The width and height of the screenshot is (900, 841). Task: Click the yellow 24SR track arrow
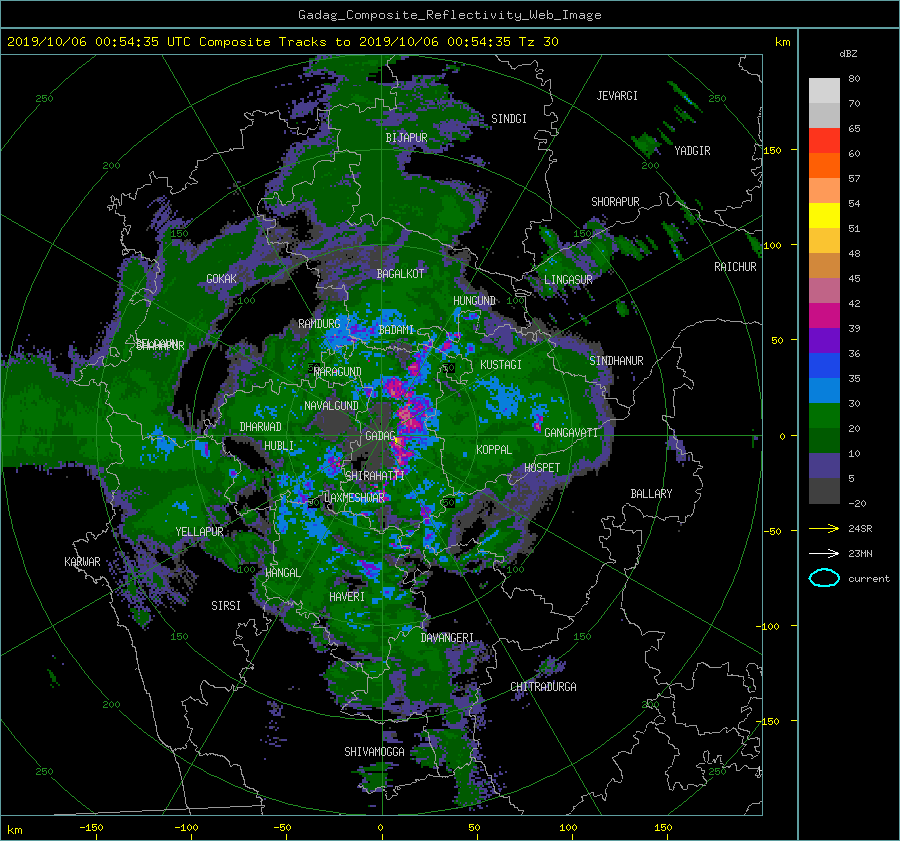point(824,528)
